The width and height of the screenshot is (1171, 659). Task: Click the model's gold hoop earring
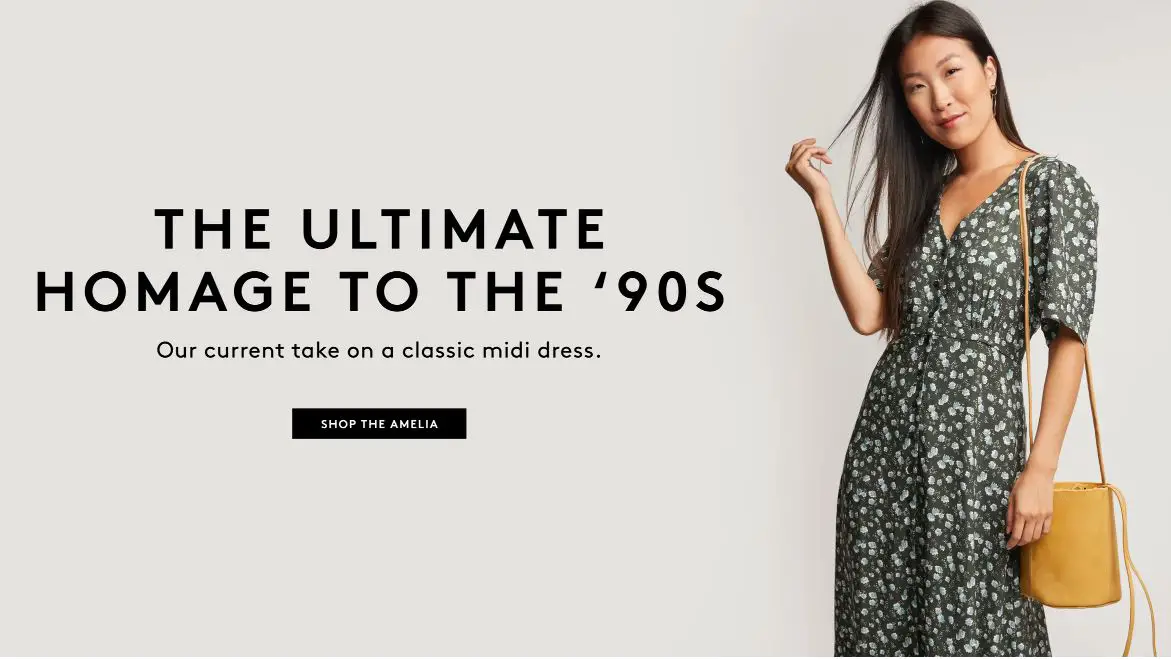click(994, 93)
